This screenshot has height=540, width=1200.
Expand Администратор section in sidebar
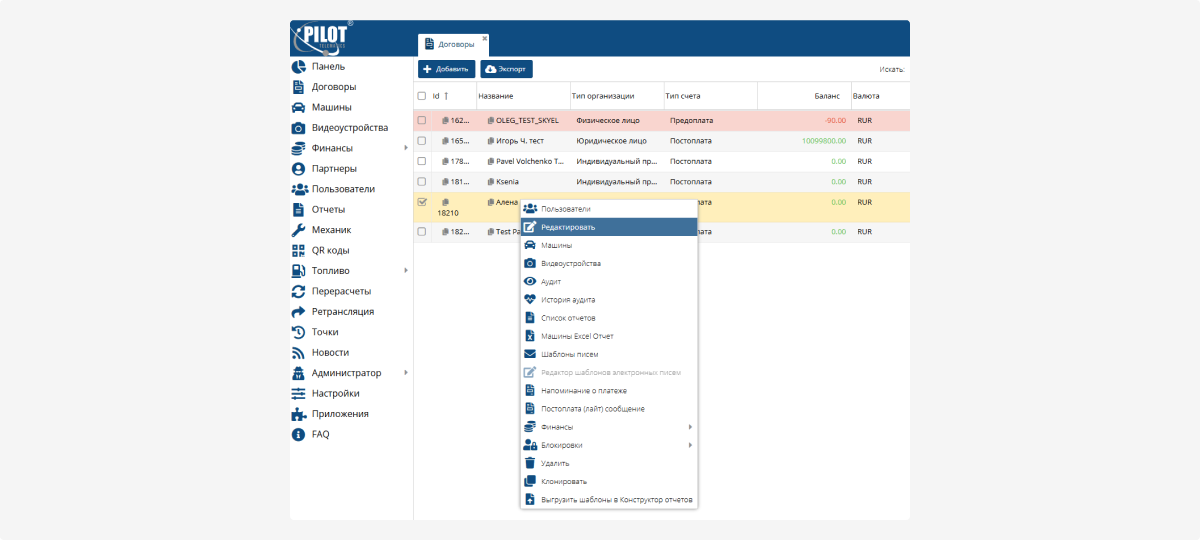coord(350,373)
